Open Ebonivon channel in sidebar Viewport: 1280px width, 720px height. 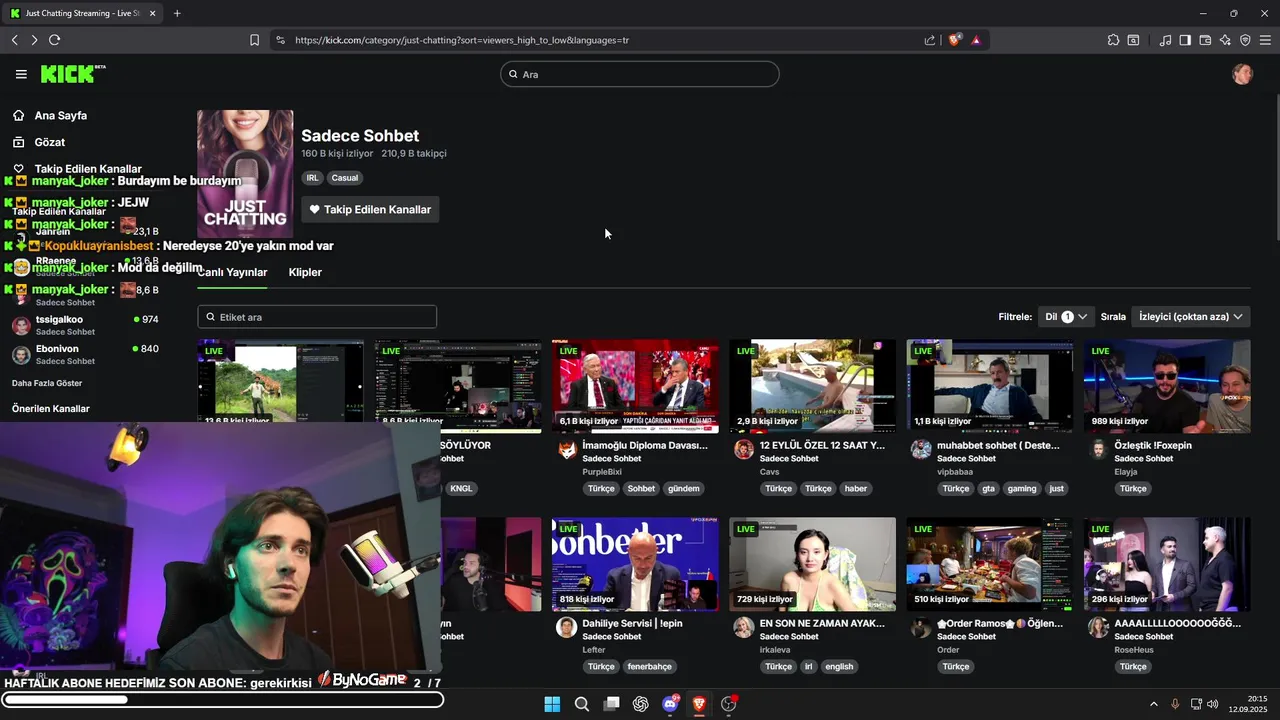click(x=85, y=354)
